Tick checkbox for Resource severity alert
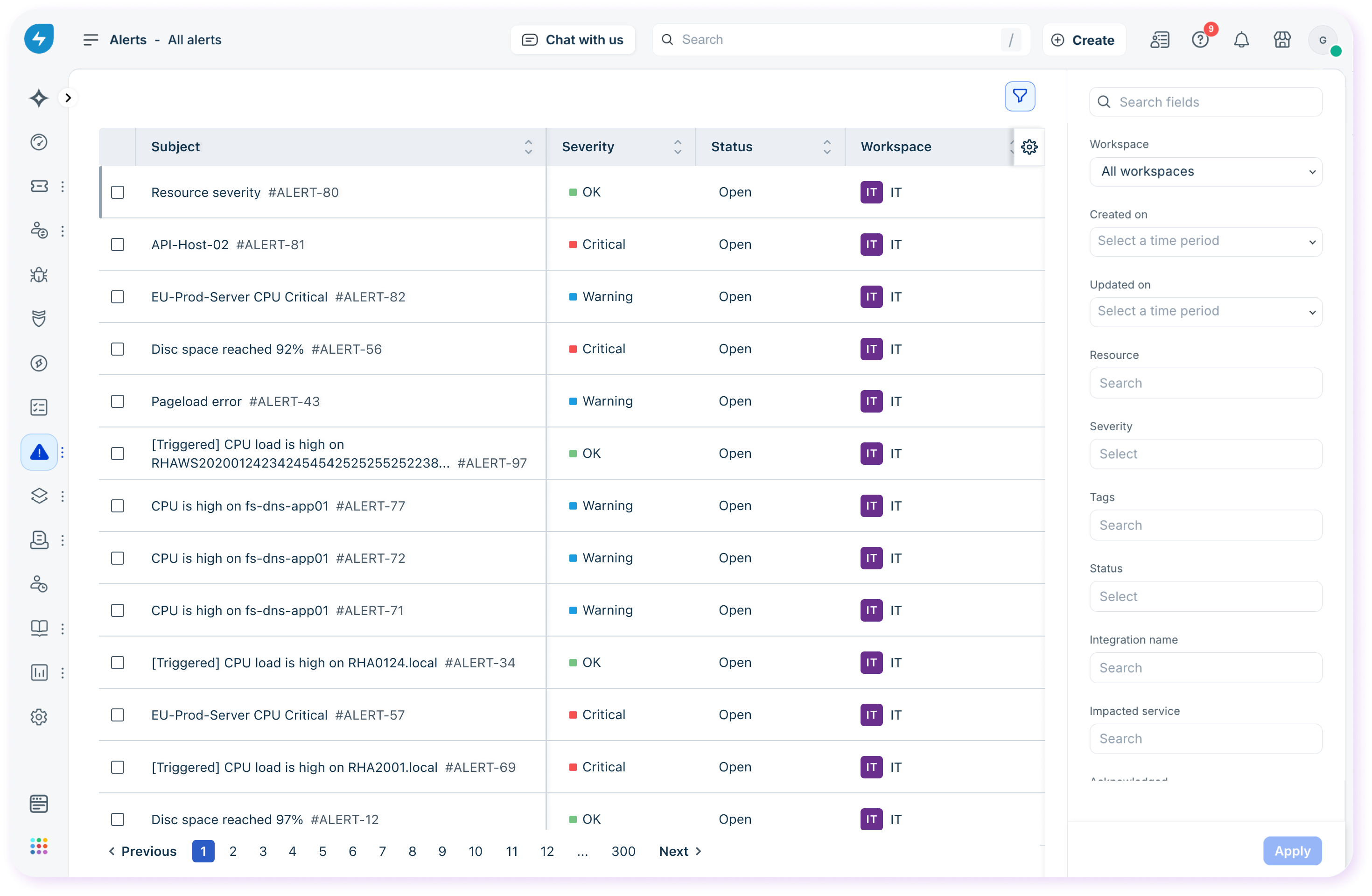The image size is (1372, 896). pyautogui.click(x=118, y=192)
